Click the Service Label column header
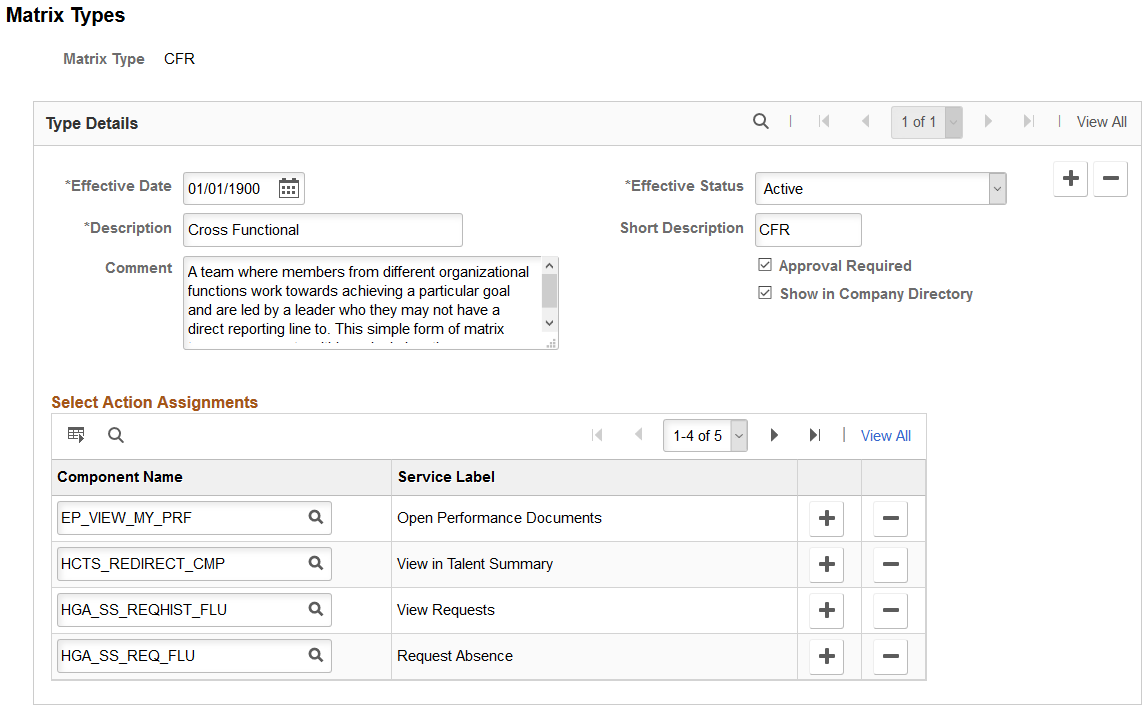Image resolution: width=1146 pixels, height=711 pixels. point(446,476)
